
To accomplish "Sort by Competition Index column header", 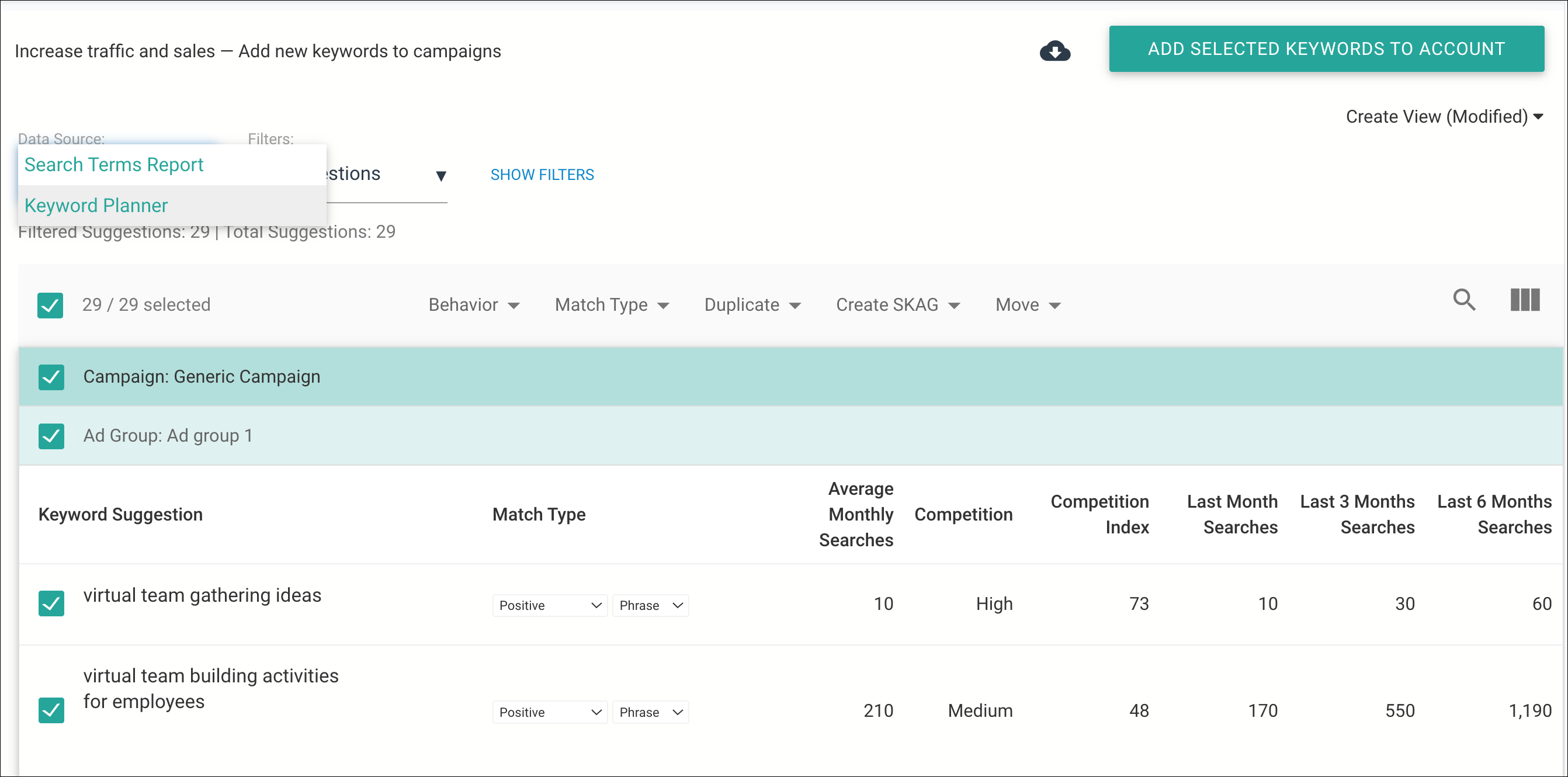I will [x=1099, y=515].
